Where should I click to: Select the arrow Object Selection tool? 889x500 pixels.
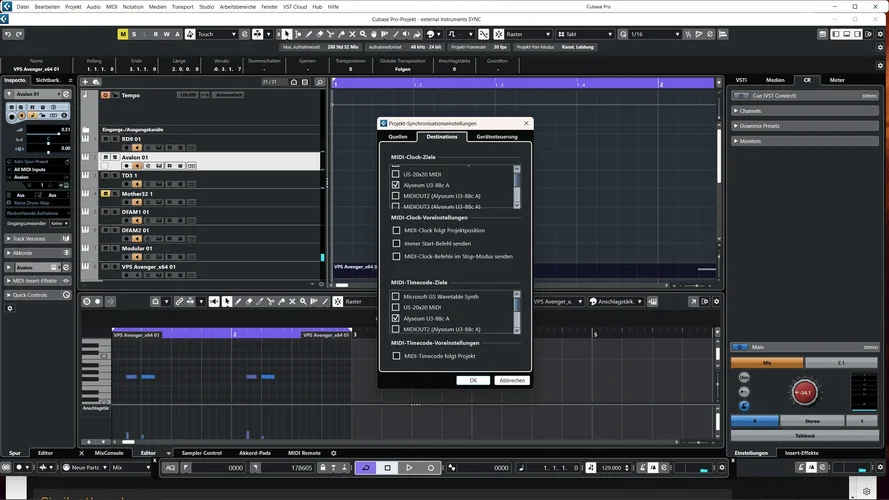[x=287, y=34]
